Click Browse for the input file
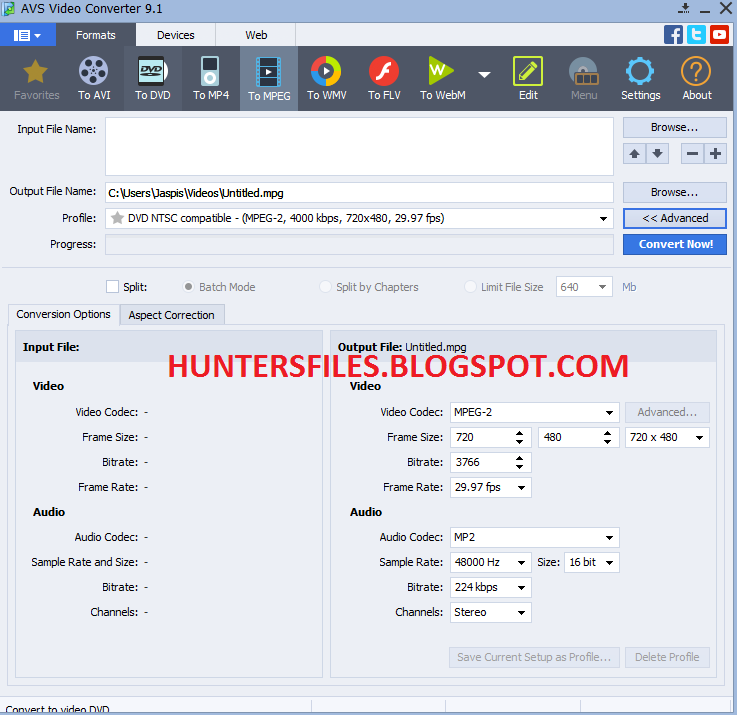Screen dimensions: 737x715 point(674,127)
